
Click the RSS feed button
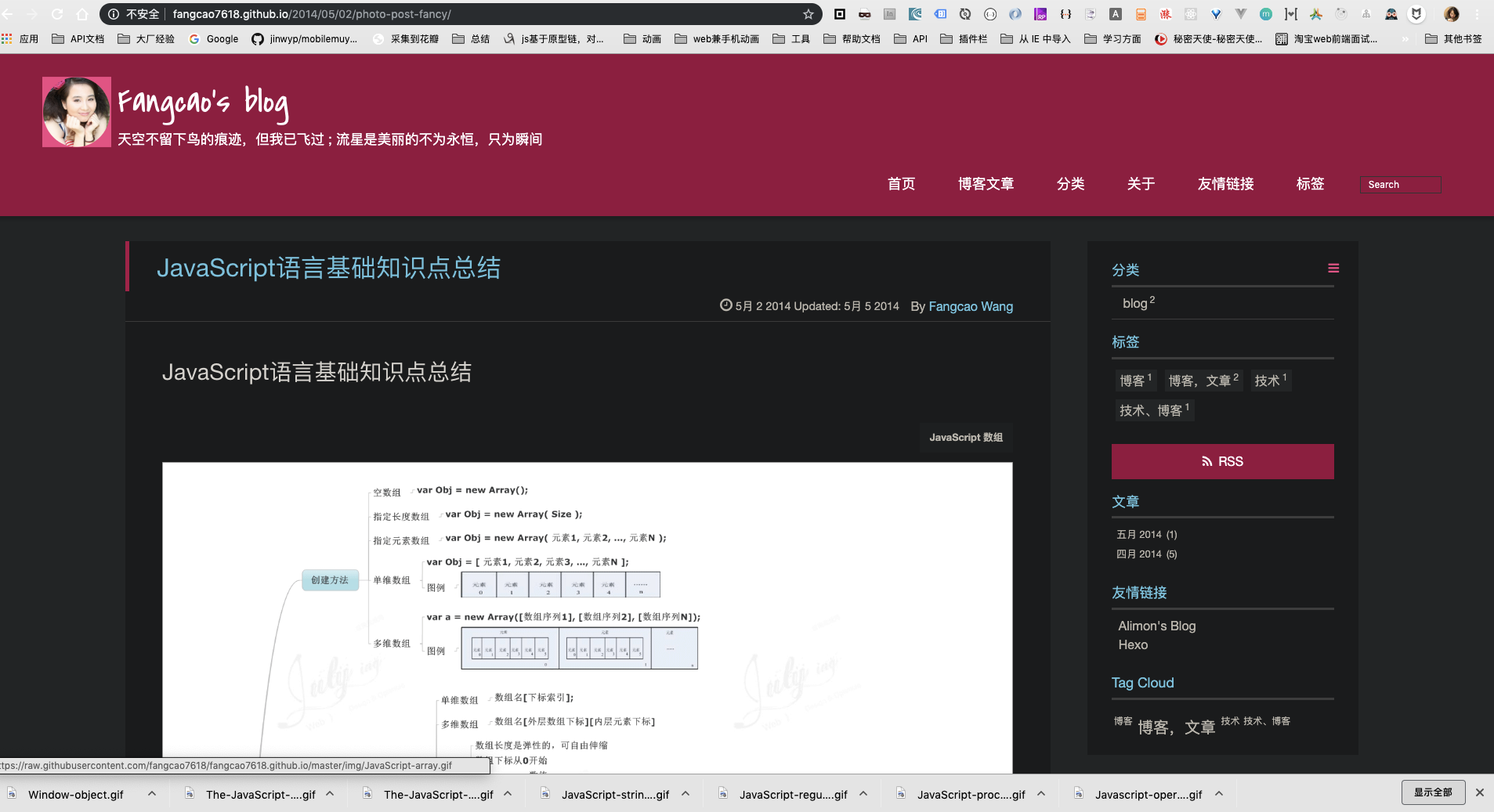tap(1222, 461)
